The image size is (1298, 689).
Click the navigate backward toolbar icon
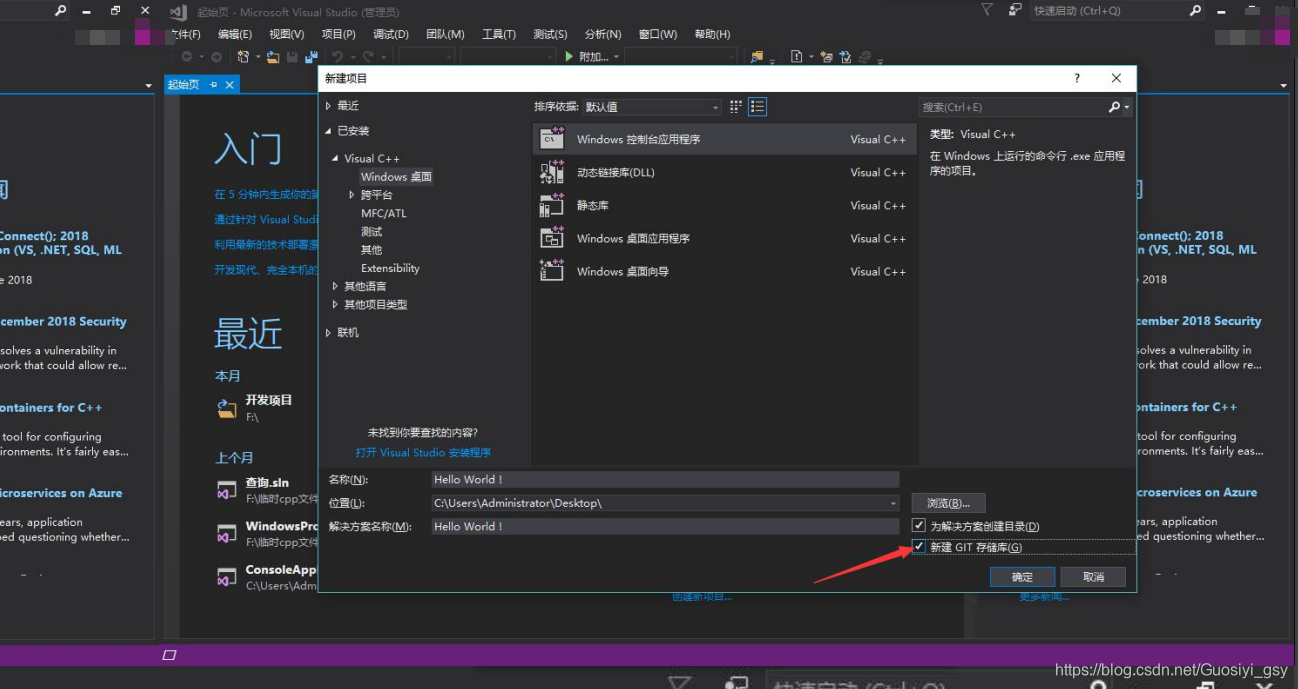coord(186,57)
